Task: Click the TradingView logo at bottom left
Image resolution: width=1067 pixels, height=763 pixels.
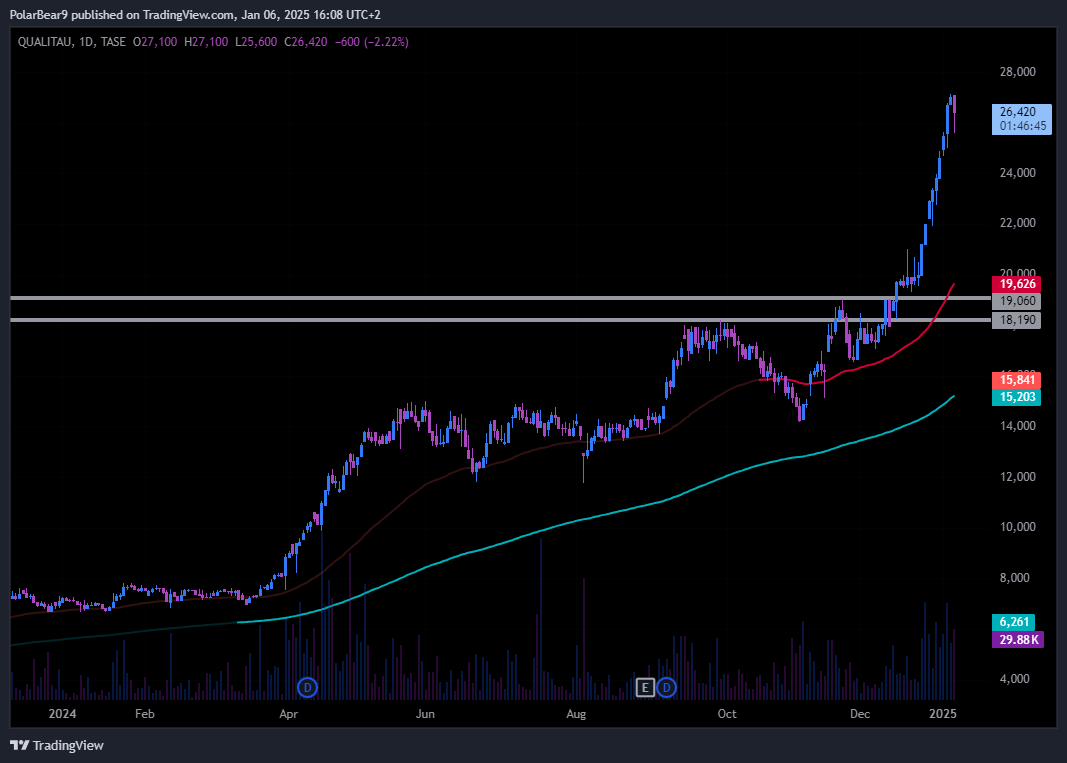Action: [x=57, y=745]
